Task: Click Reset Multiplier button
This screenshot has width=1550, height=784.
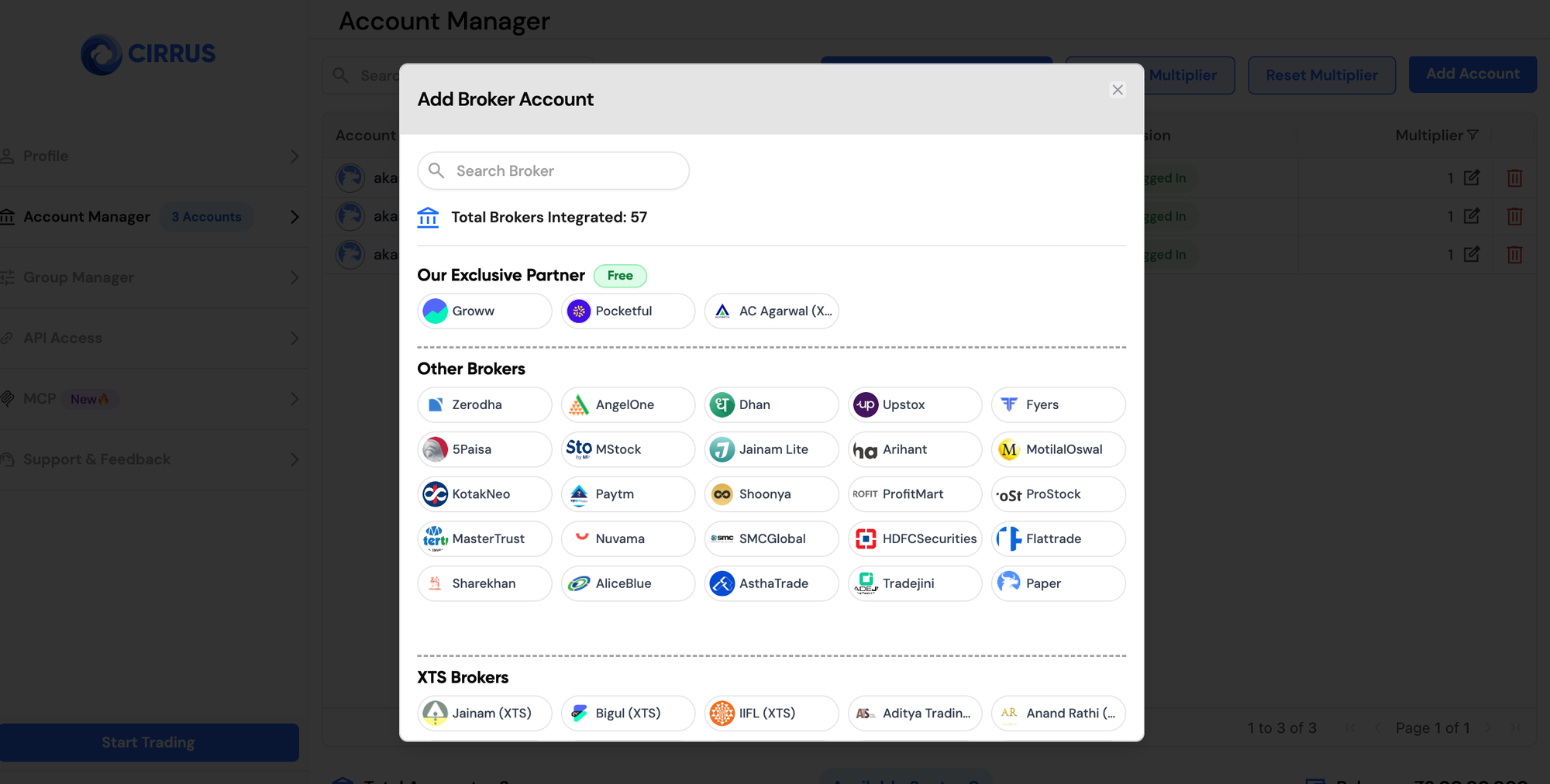Action: coord(1321,75)
